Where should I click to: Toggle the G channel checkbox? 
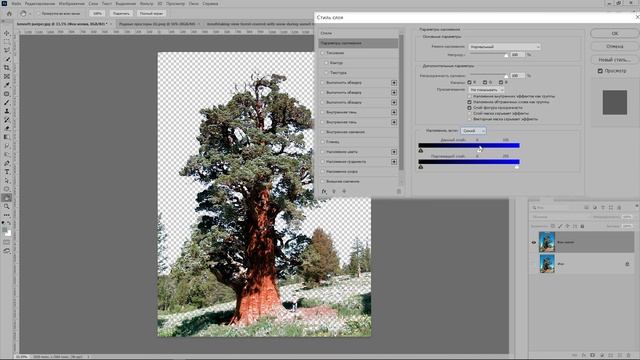point(485,82)
